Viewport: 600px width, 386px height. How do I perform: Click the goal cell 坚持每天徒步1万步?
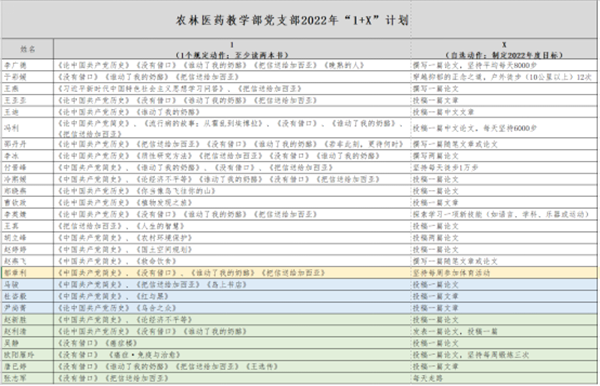click(x=504, y=168)
